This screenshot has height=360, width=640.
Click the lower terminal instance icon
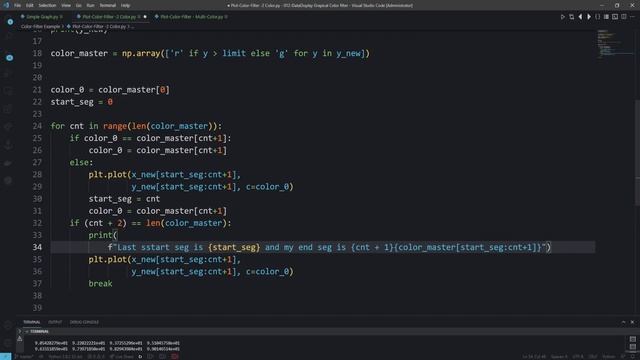pyautogui.click(x=632, y=347)
